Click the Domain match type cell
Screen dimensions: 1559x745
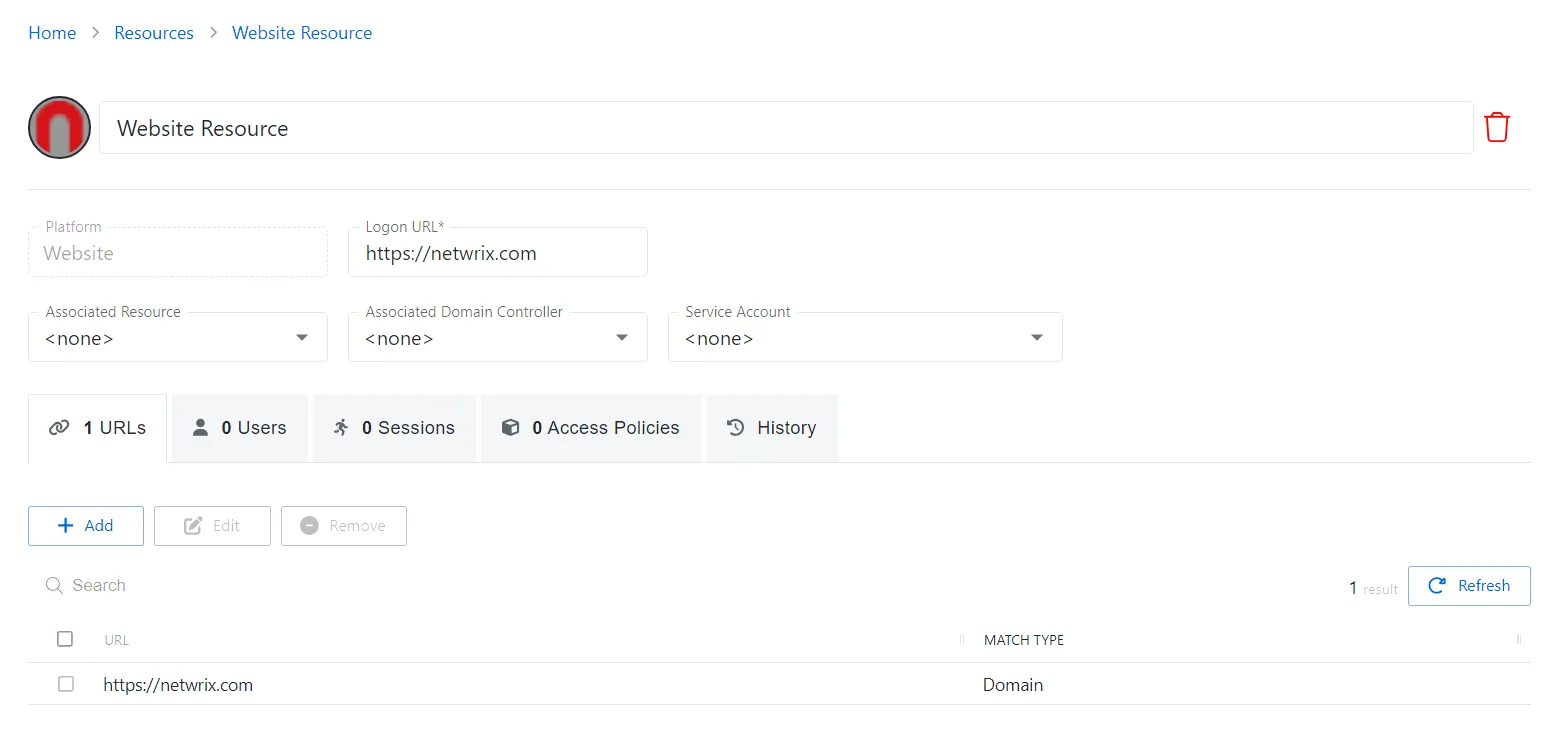tap(1013, 685)
